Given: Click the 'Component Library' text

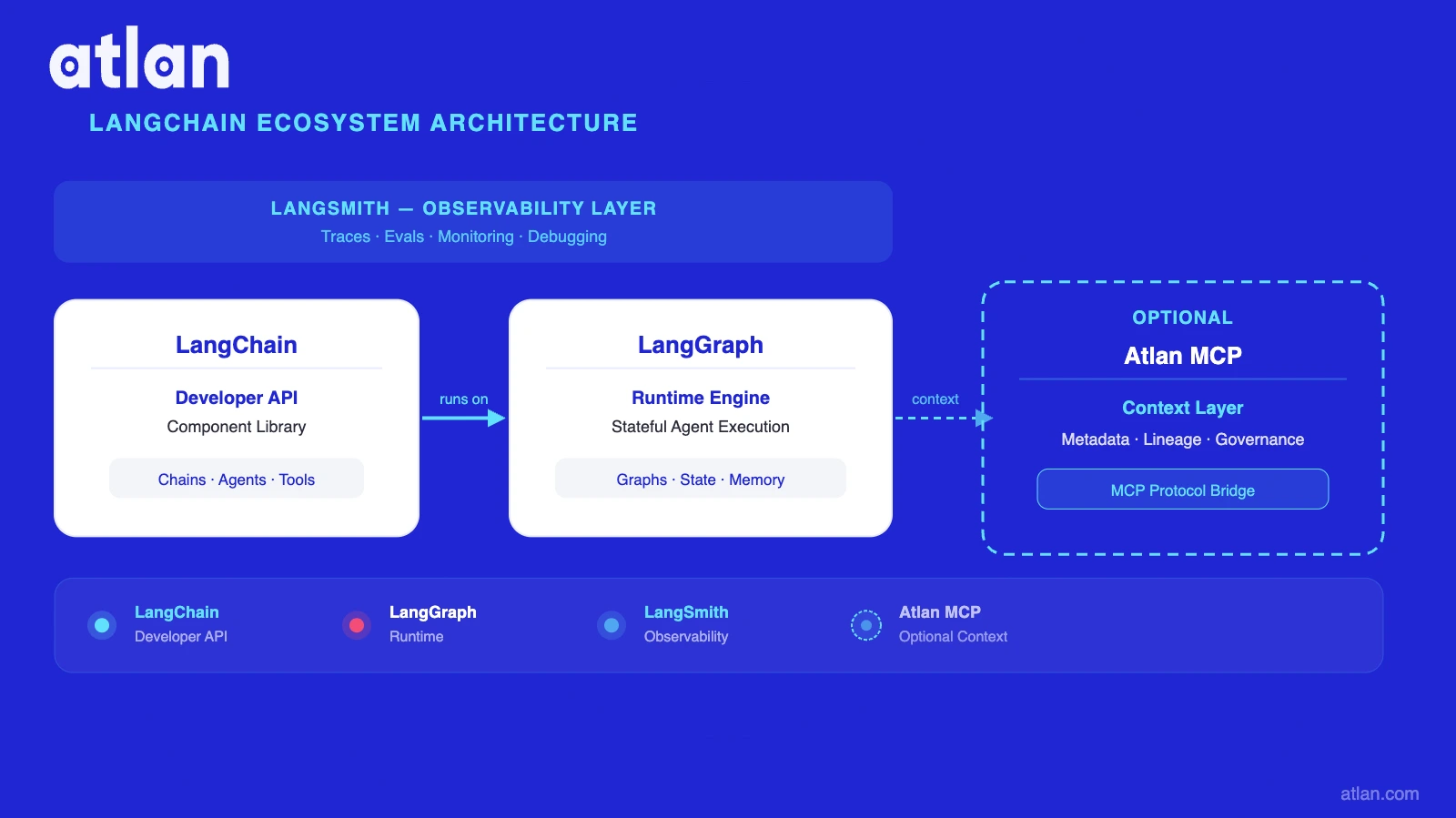Looking at the screenshot, I should click(x=237, y=427).
